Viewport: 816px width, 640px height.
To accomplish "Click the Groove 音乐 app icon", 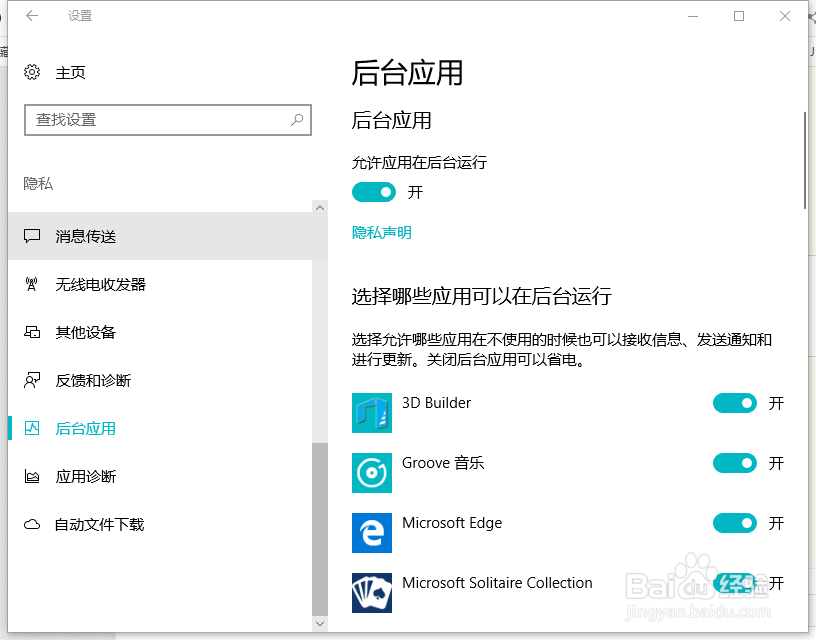I will tap(372, 473).
